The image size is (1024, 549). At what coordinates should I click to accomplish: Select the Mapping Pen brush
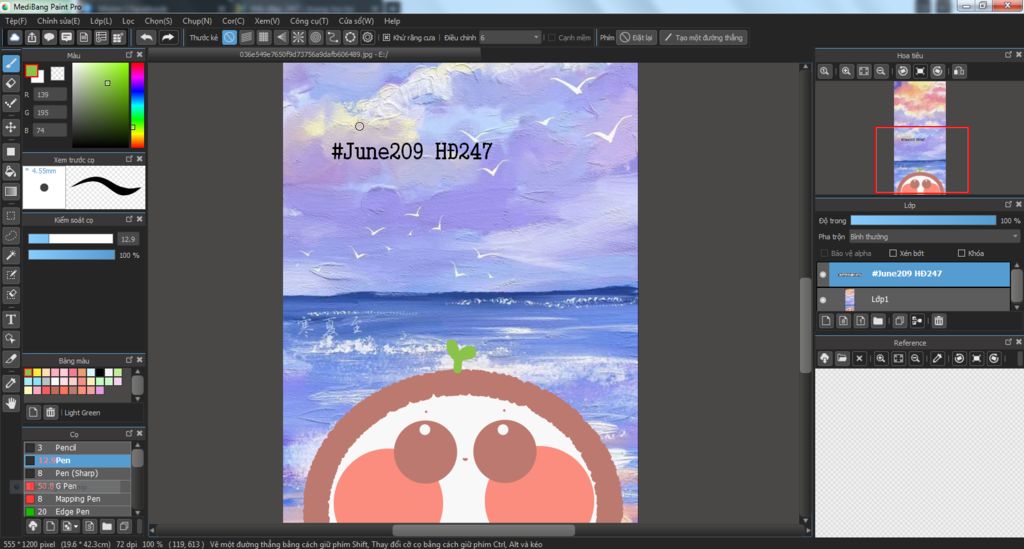(x=77, y=499)
